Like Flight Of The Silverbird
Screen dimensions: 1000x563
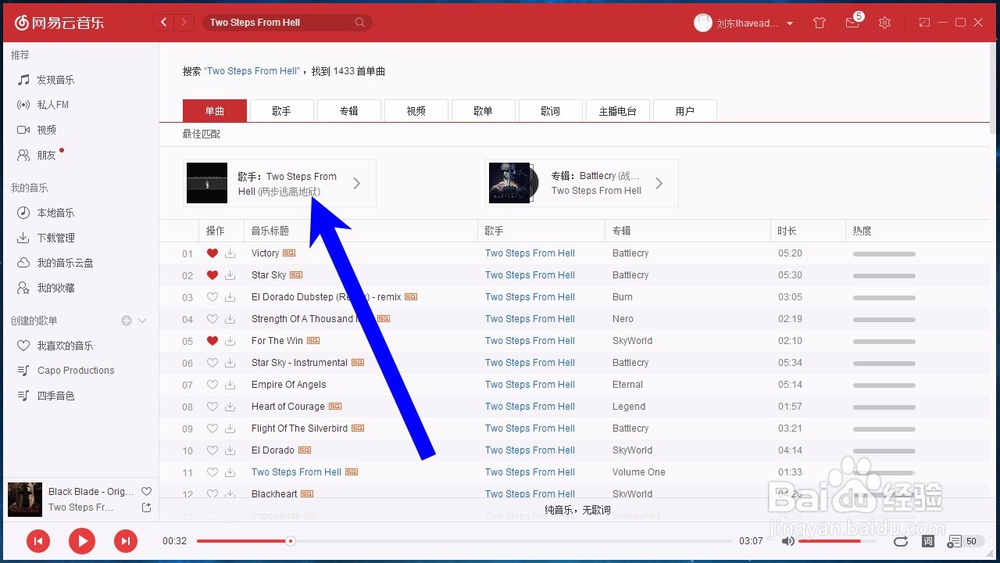click(x=212, y=428)
